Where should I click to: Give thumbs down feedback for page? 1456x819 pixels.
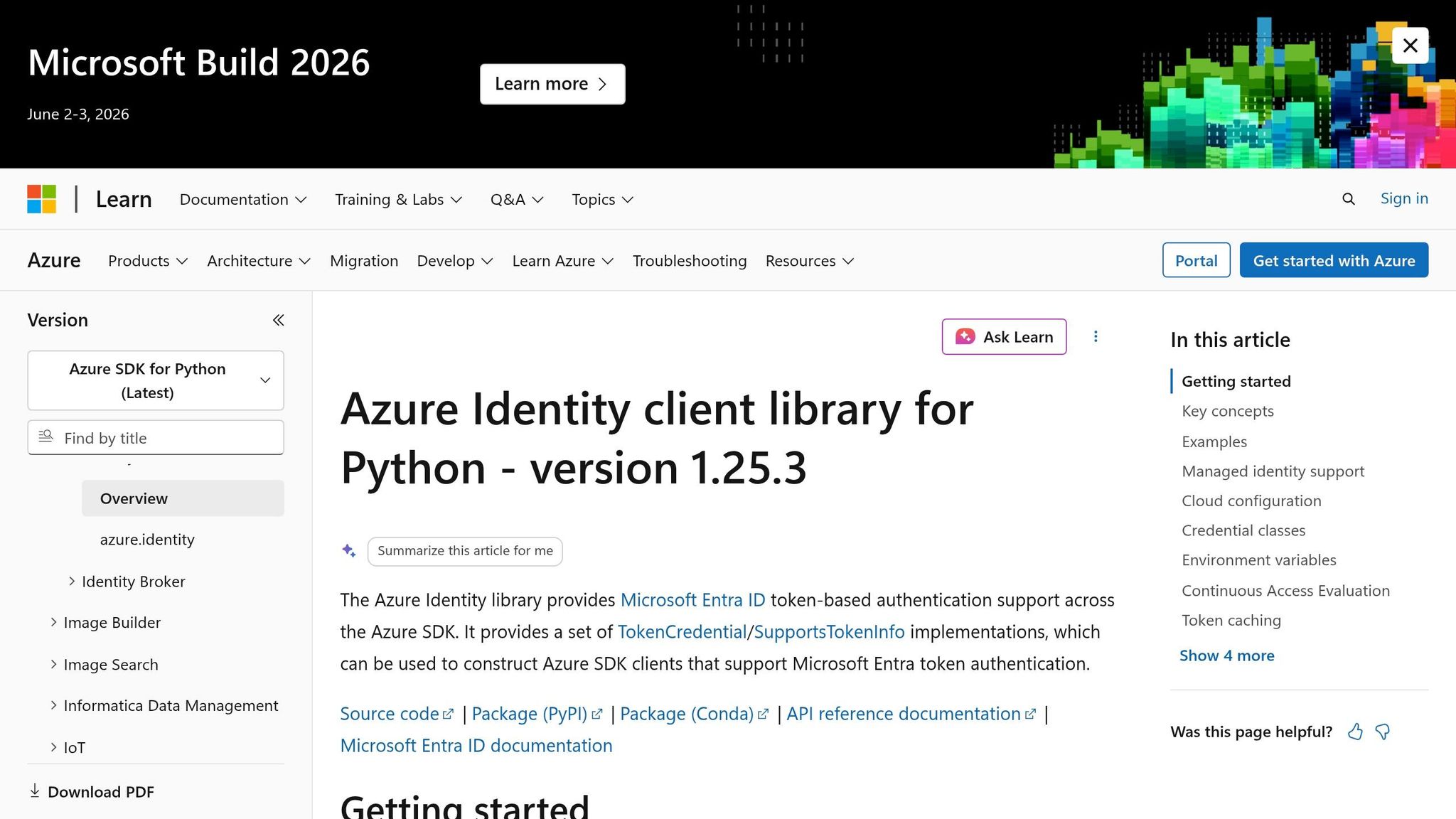[1383, 732]
